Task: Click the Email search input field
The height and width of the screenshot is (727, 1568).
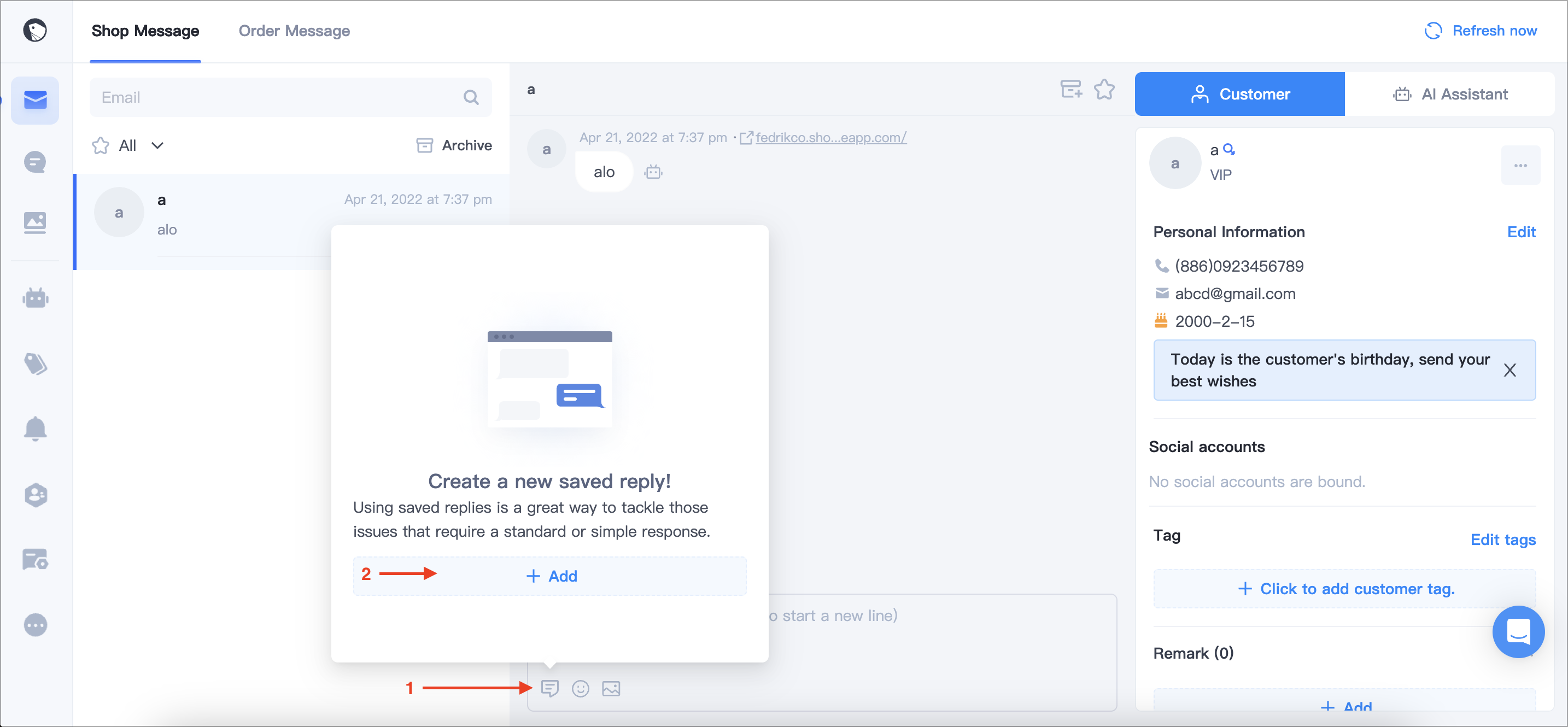Action: (x=291, y=97)
